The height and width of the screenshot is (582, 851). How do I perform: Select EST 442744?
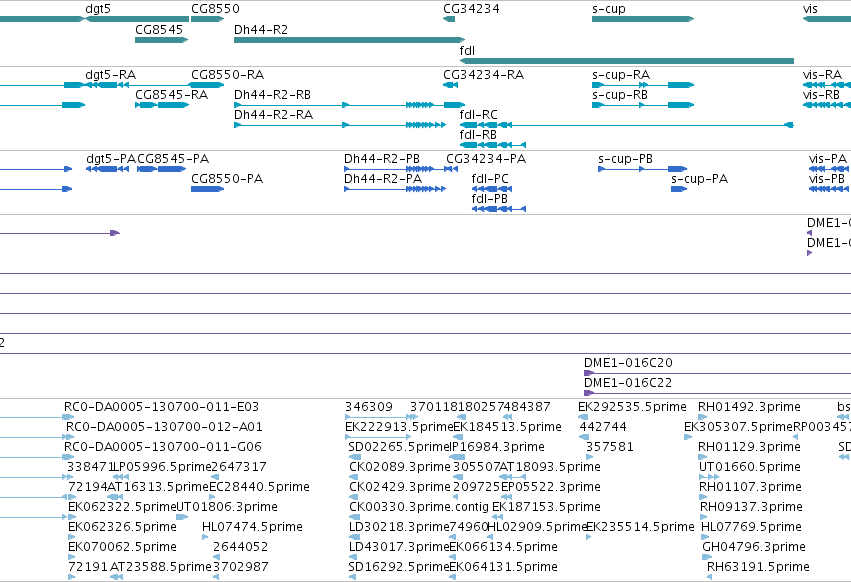tap(603, 427)
